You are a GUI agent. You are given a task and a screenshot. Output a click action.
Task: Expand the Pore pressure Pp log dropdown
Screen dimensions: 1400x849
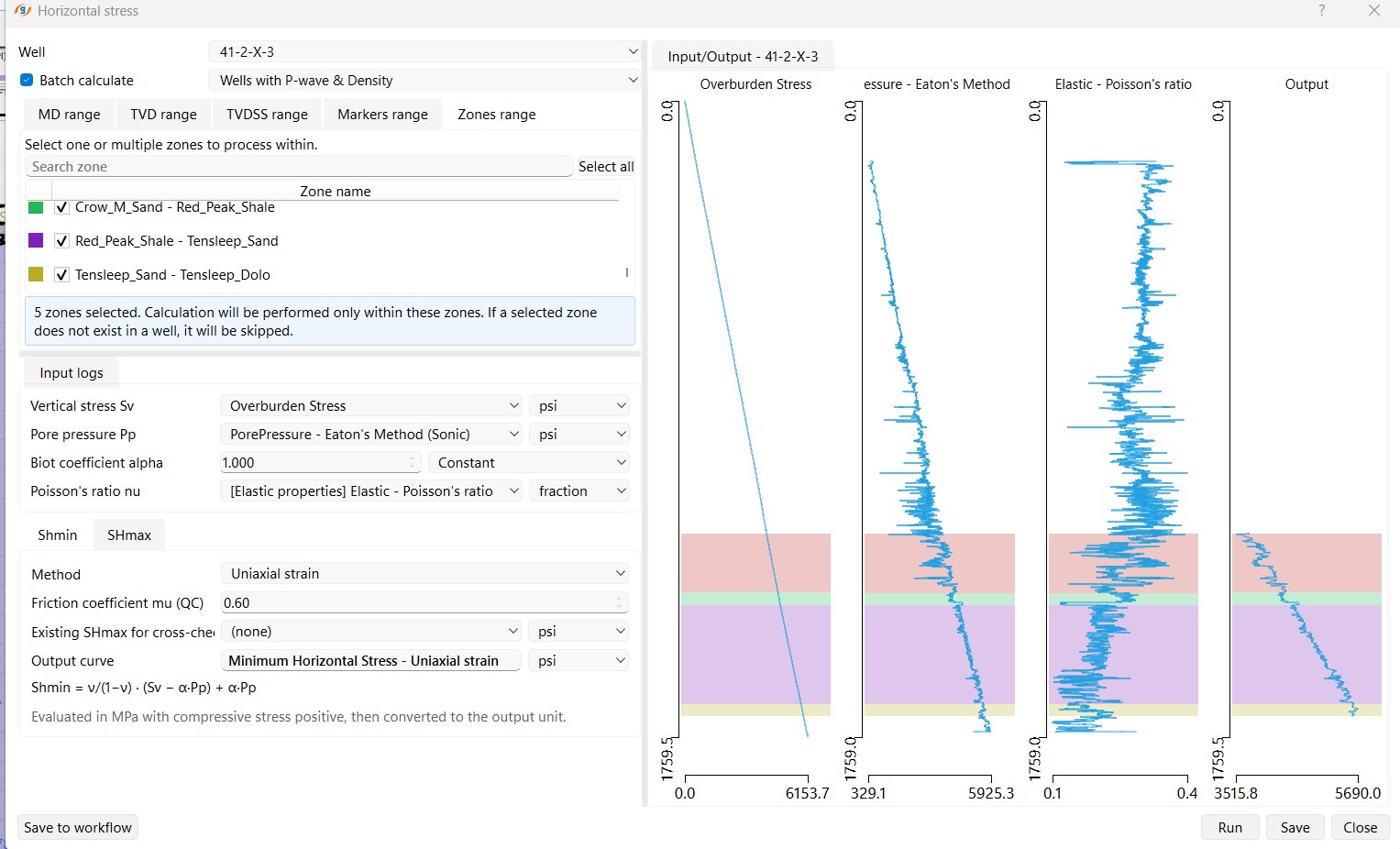[x=372, y=435]
